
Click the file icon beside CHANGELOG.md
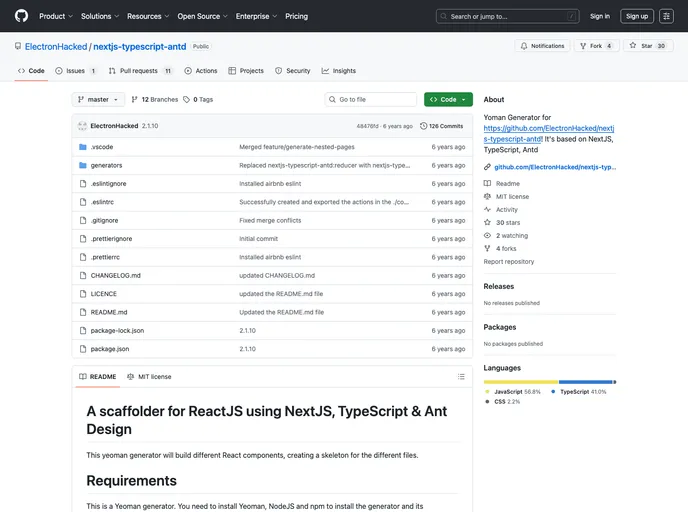pos(82,276)
